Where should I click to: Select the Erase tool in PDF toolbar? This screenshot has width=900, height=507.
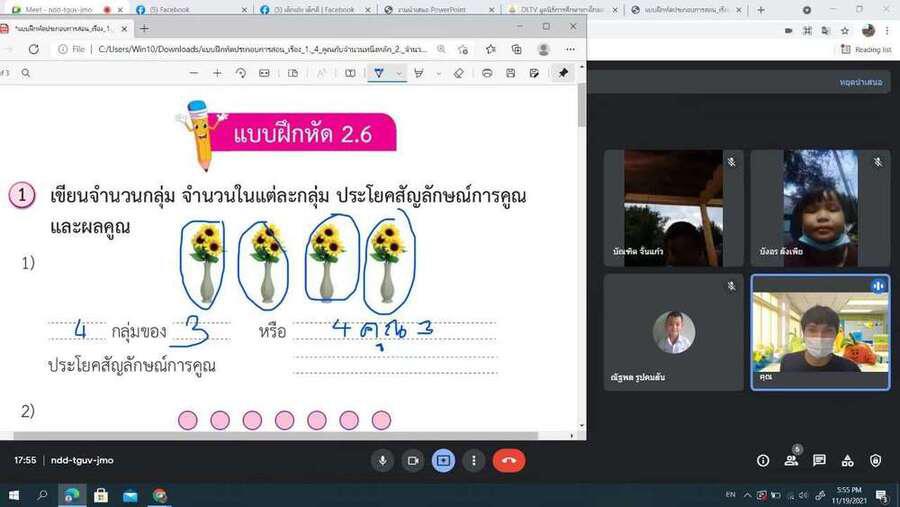point(459,73)
